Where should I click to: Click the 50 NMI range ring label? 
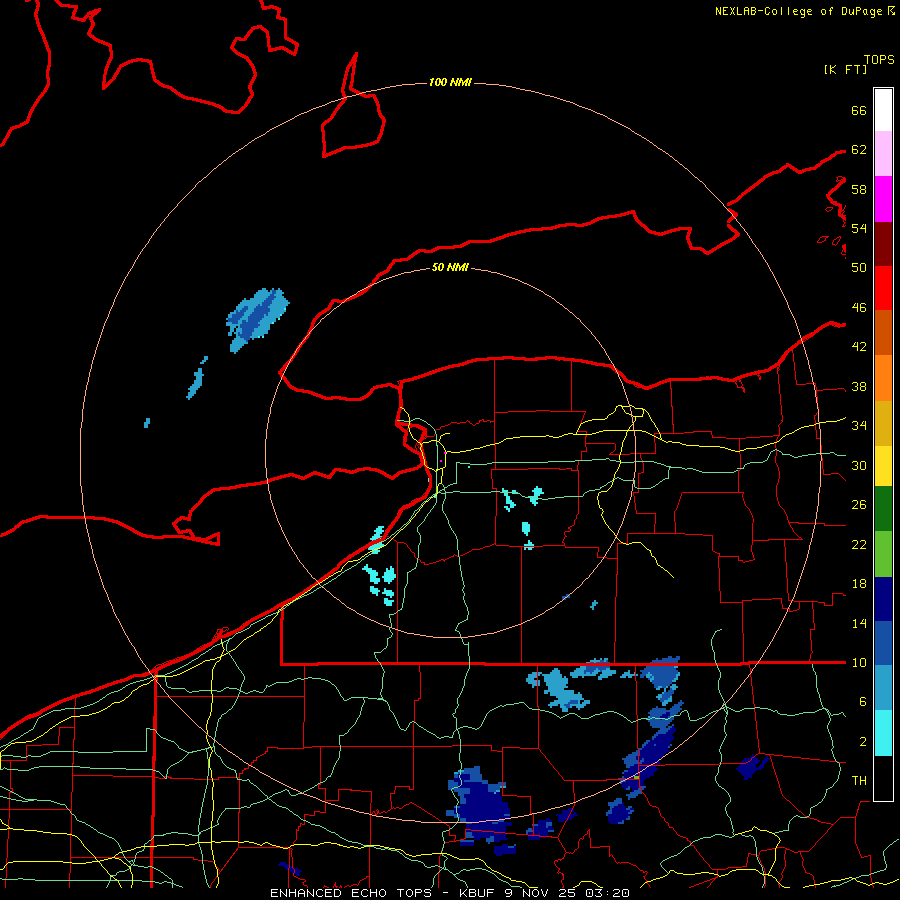point(450,267)
